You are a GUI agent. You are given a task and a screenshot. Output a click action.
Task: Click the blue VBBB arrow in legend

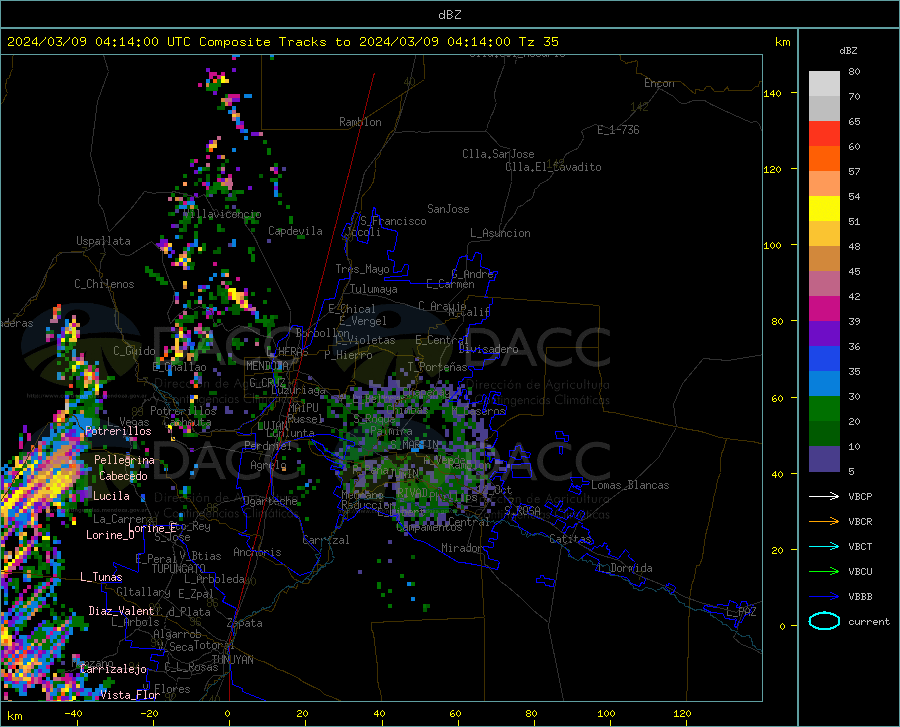click(x=824, y=597)
